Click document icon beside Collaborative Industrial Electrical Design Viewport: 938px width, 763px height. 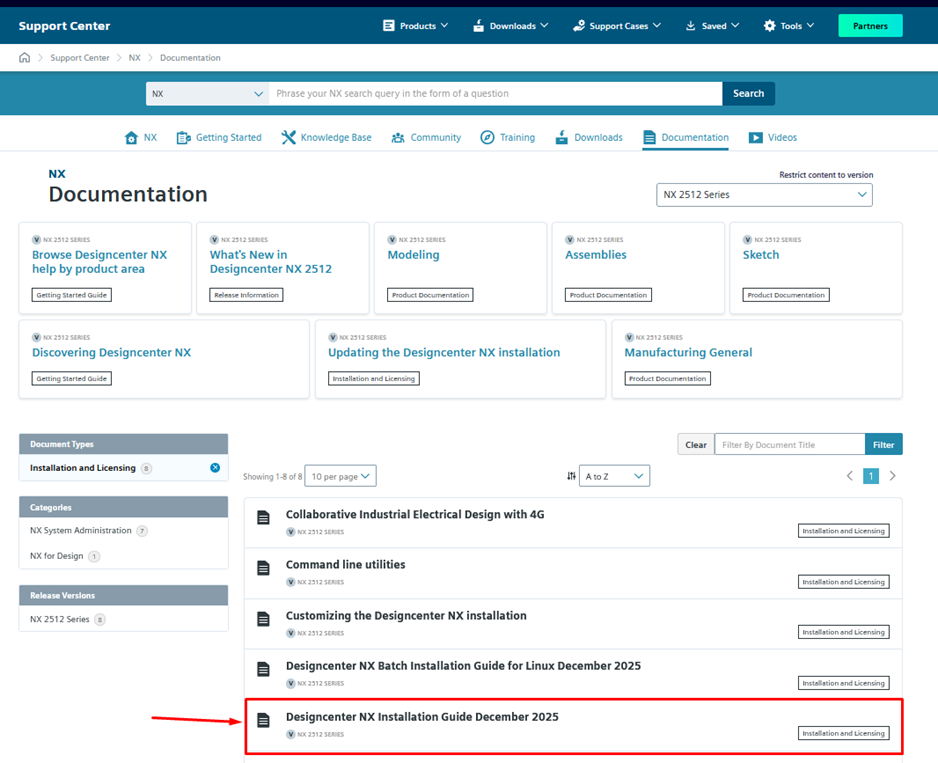[264, 518]
